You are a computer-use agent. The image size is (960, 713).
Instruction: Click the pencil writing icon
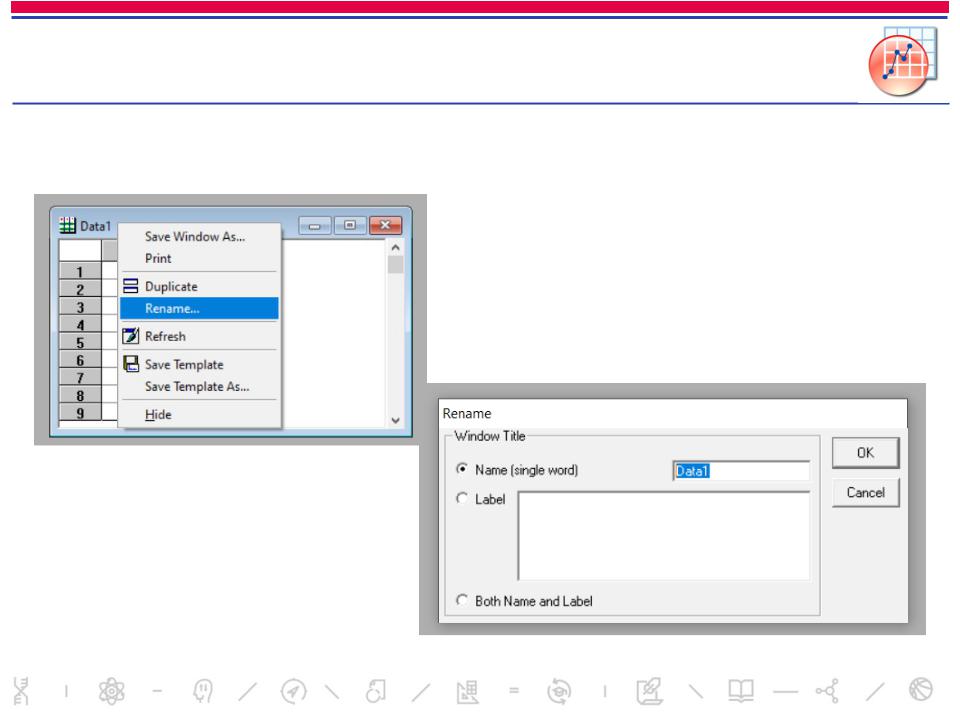click(649, 692)
